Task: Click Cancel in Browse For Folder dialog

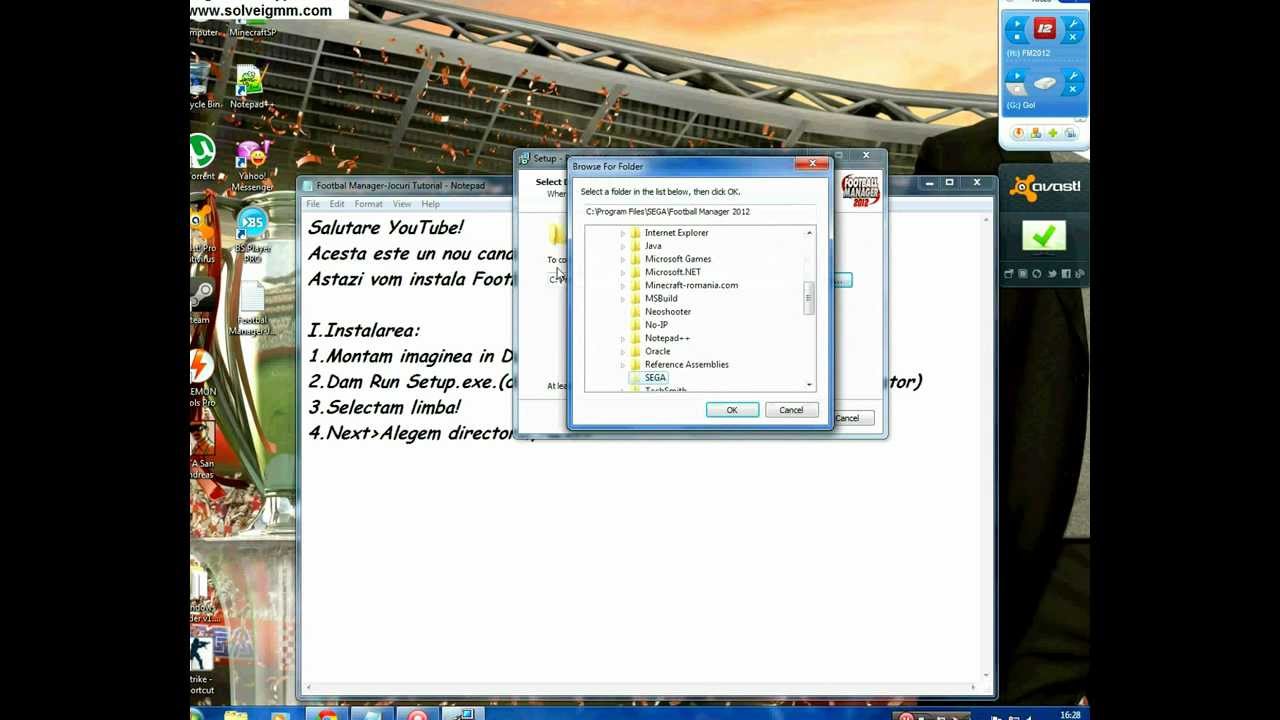Action: (791, 410)
